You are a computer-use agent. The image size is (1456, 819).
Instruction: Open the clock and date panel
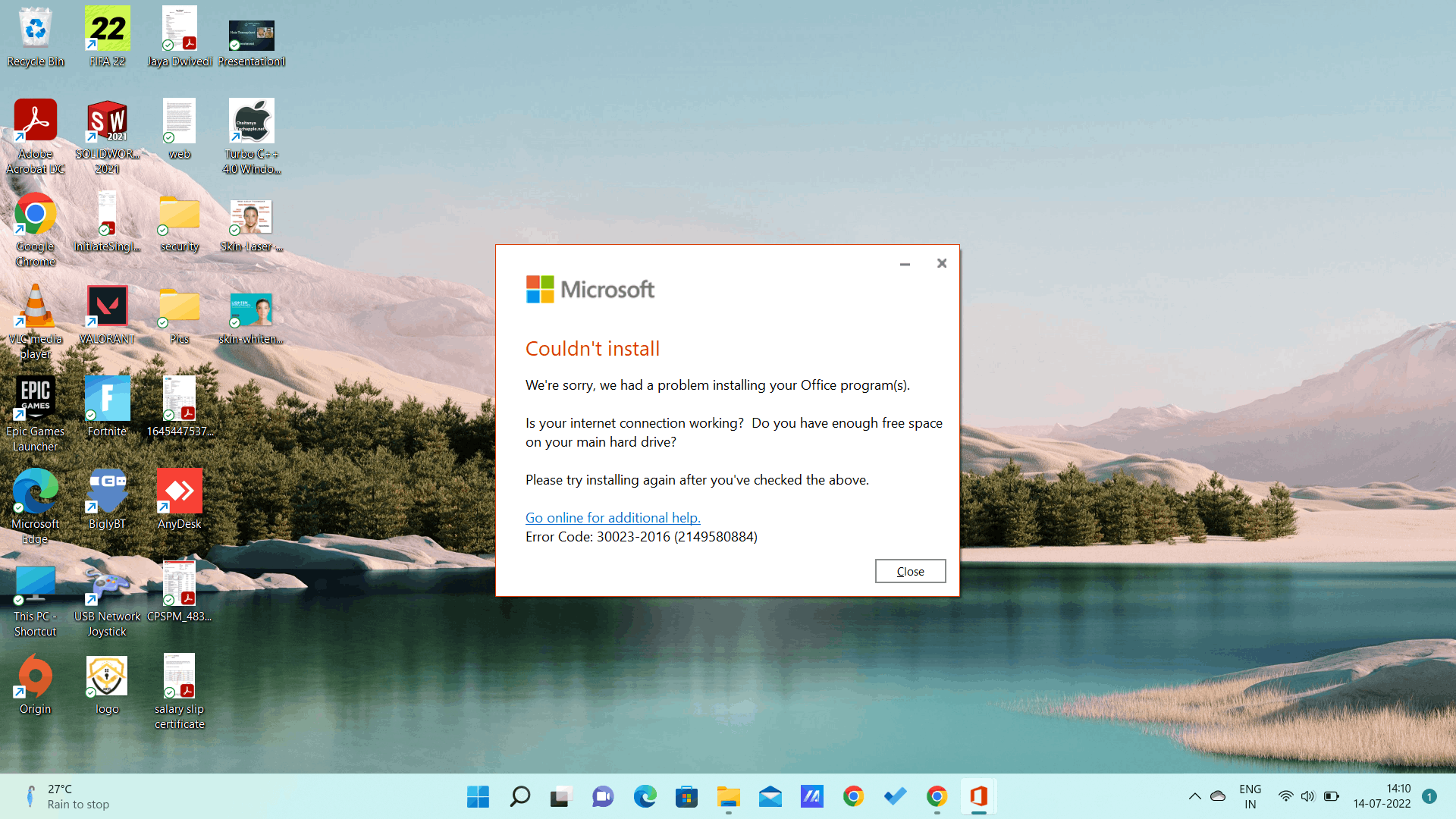(x=1382, y=796)
